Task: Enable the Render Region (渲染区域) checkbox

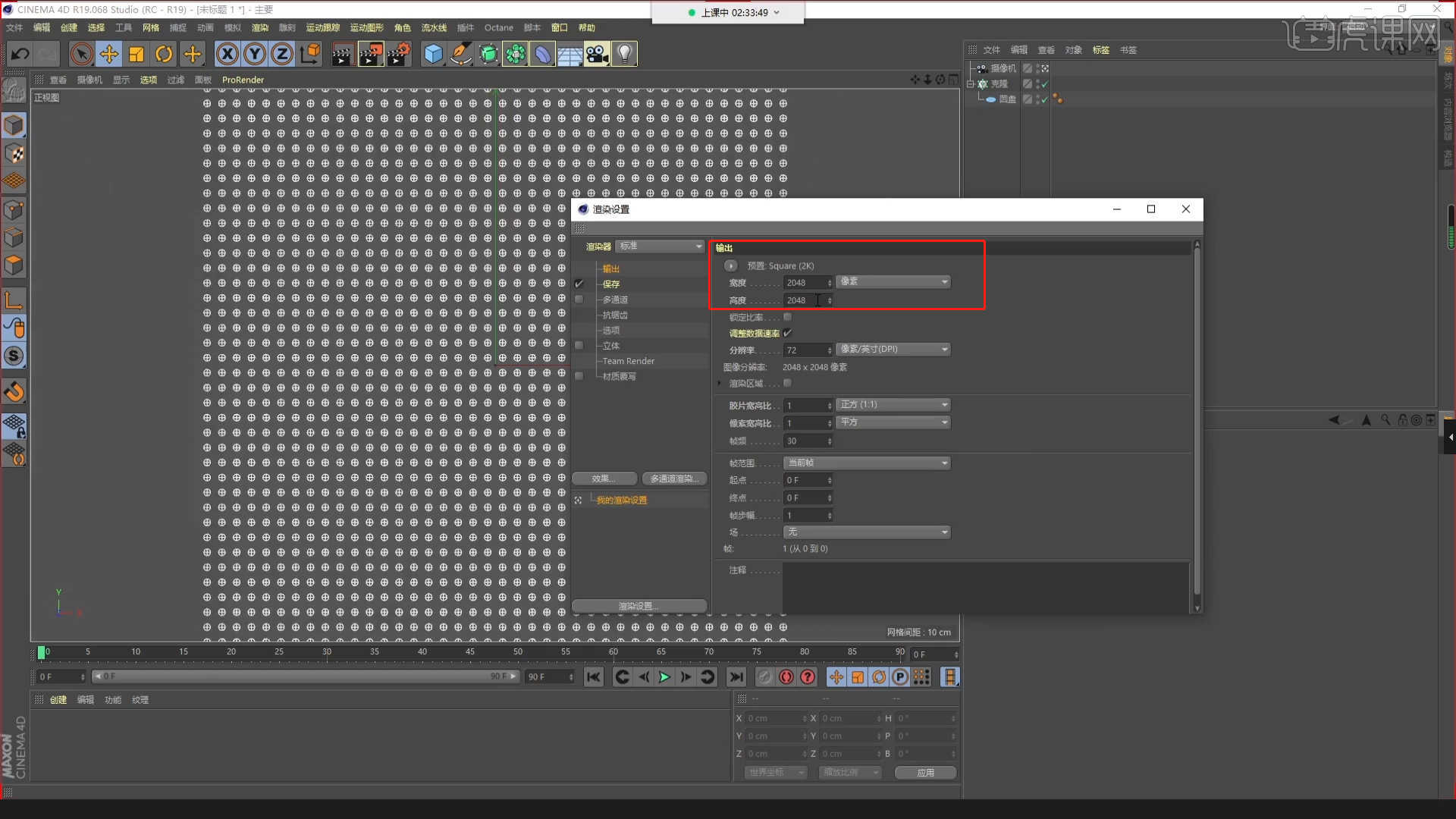Action: 787,383
